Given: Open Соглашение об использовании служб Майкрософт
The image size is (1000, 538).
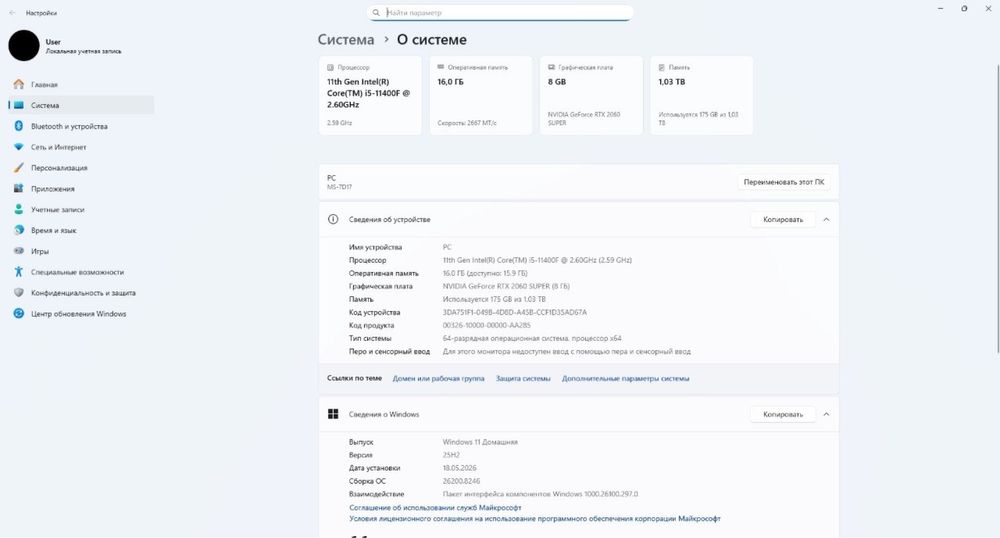Looking at the screenshot, I should (435, 508).
